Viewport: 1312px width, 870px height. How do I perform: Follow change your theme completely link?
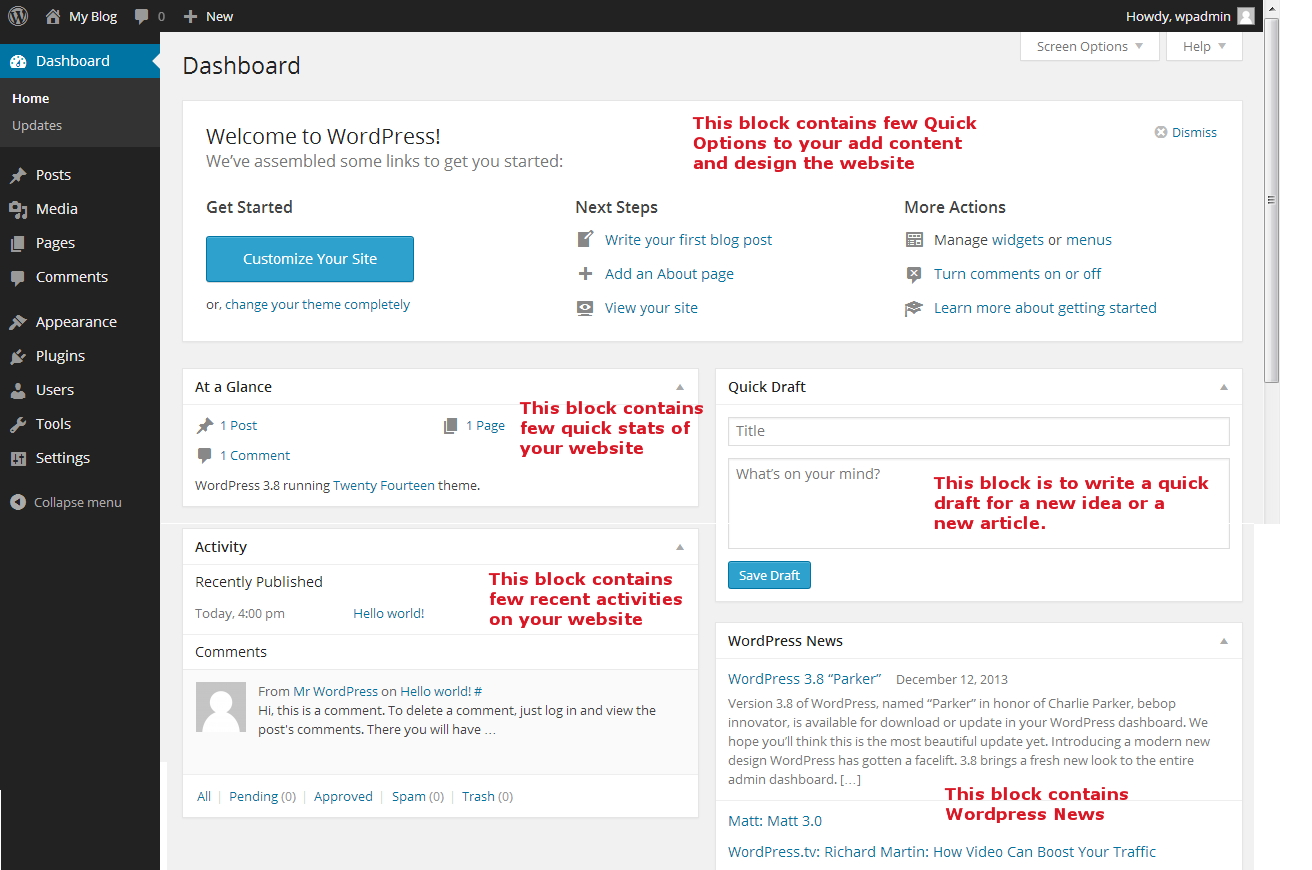click(x=317, y=304)
